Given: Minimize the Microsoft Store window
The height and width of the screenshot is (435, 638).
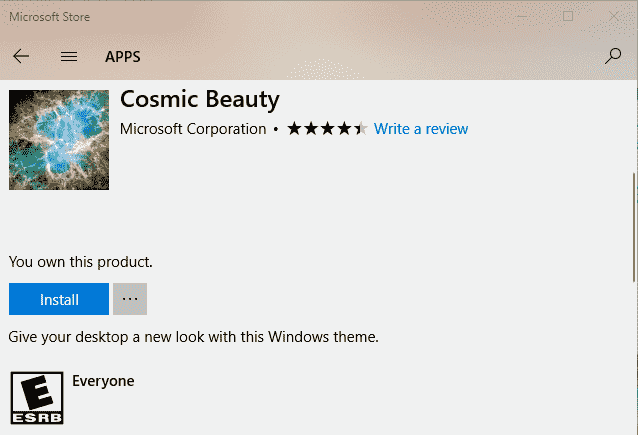Looking at the screenshot, I should [522, 17].
